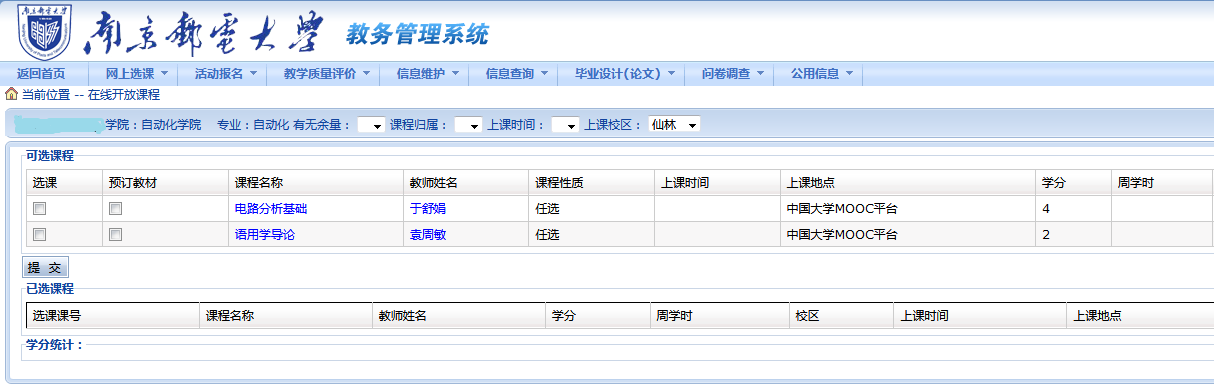Open teacher link 于舒娟
The height and width of the screenshot is (384, 1214).
point(428,209)
